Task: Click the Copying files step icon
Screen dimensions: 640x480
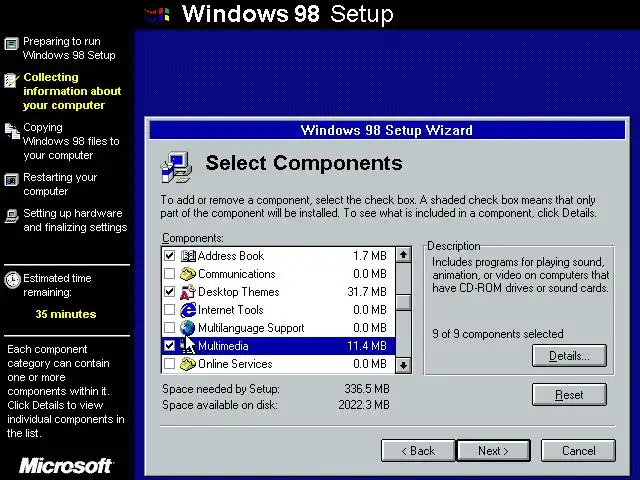Action: tap(12, 131)
